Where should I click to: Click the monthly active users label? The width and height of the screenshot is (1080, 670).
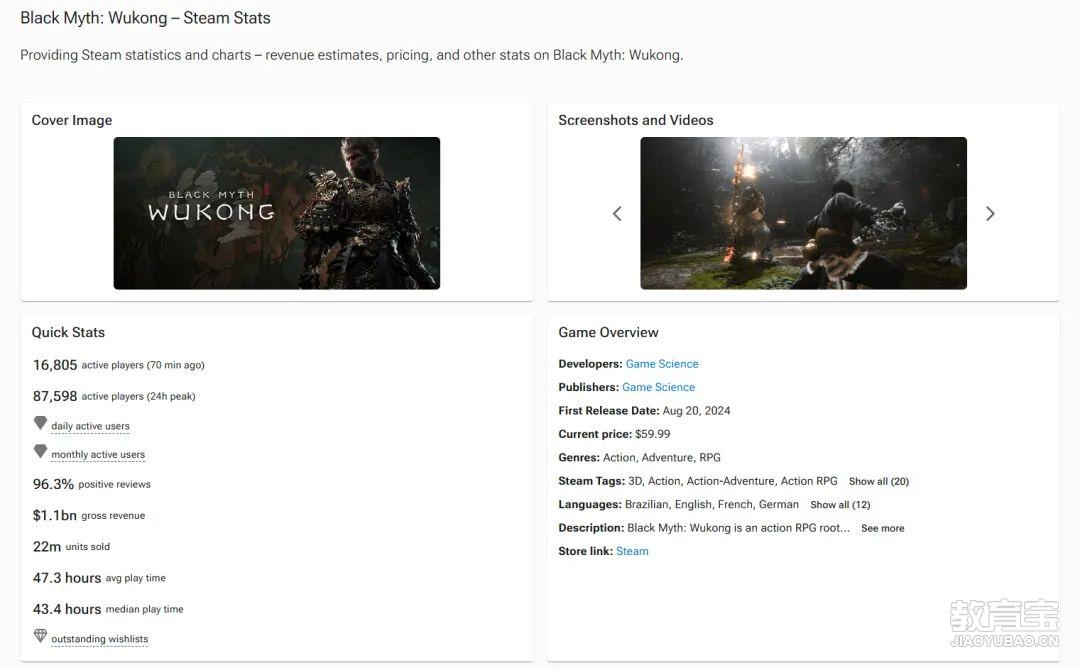coord(98,454)
